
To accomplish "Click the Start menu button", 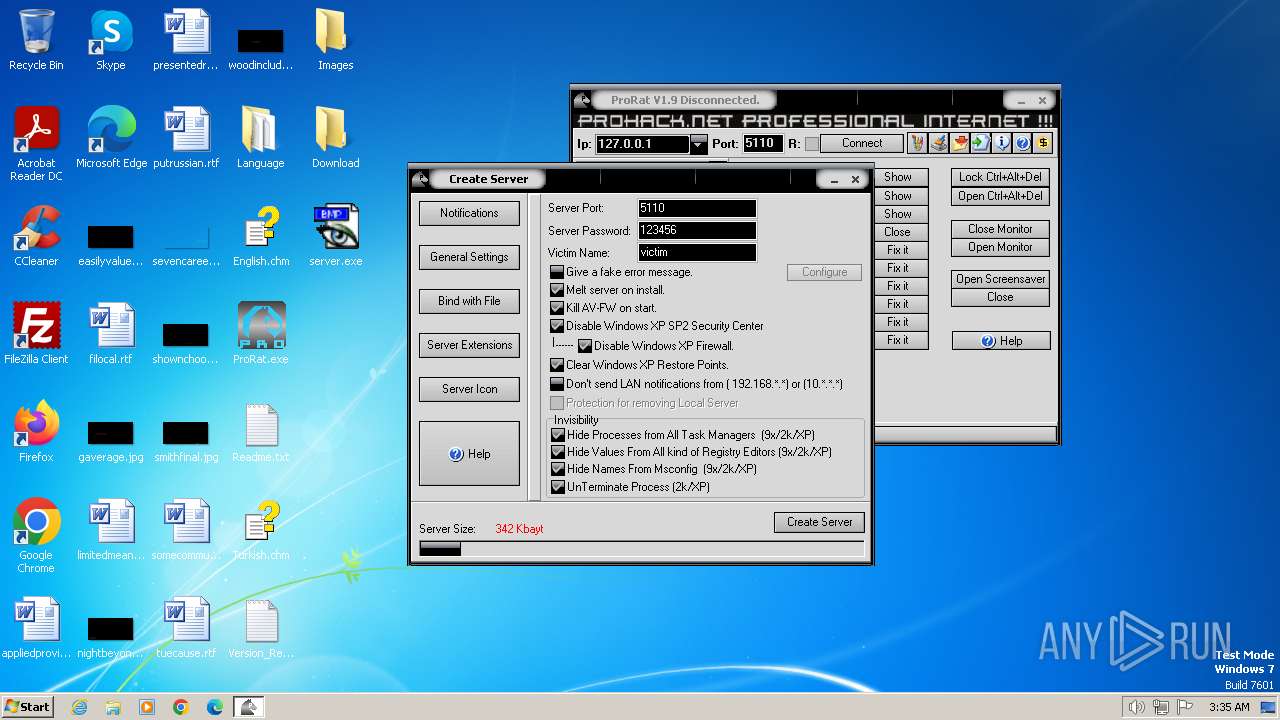I will point(28,707).
